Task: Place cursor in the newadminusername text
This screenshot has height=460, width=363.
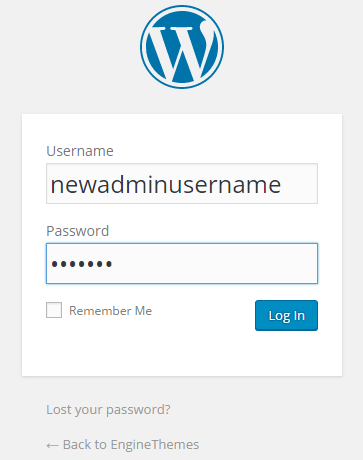Action: [166, 184]
